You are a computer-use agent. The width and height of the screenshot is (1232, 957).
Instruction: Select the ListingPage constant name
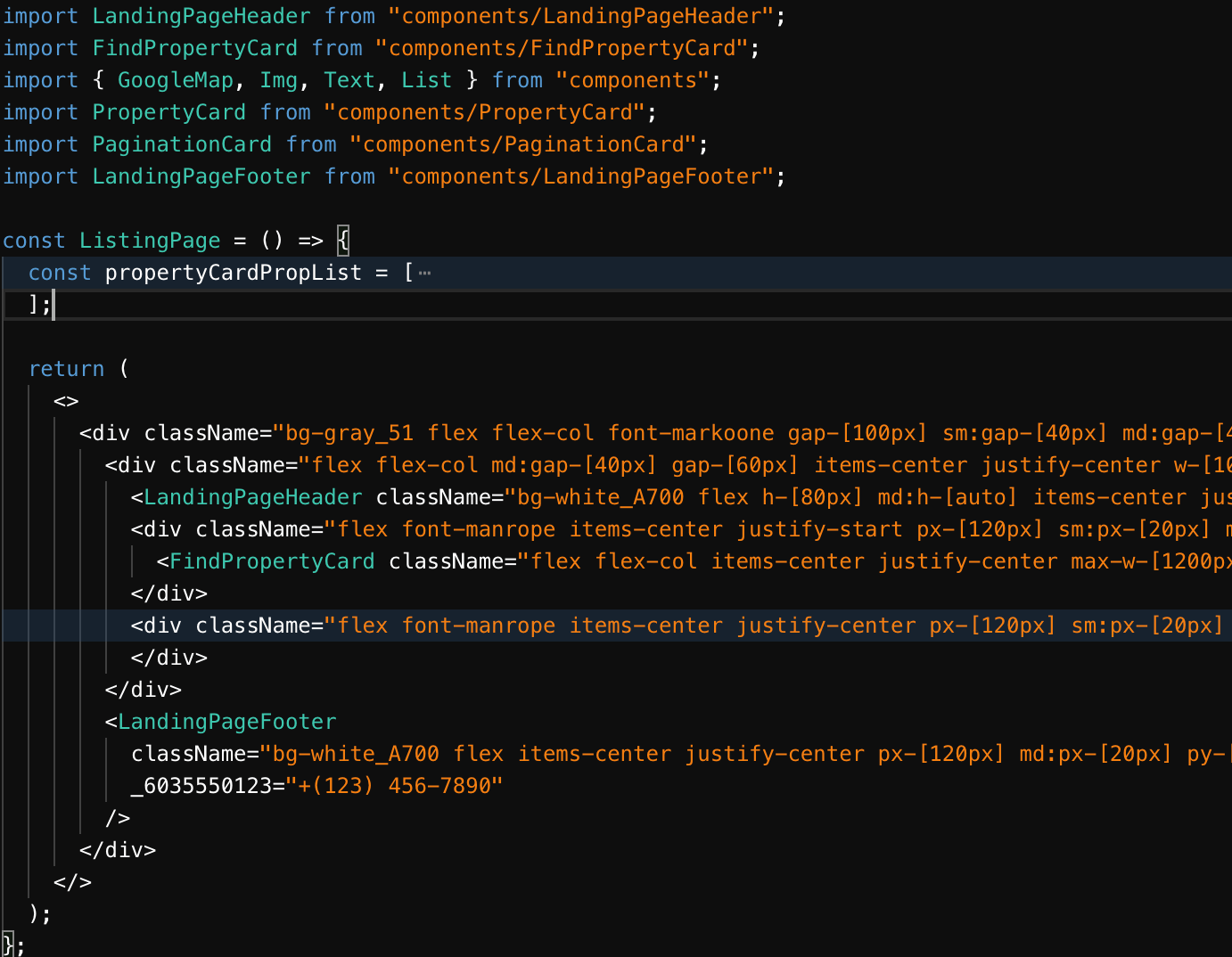pyautogui.click(x=149, y=240)
